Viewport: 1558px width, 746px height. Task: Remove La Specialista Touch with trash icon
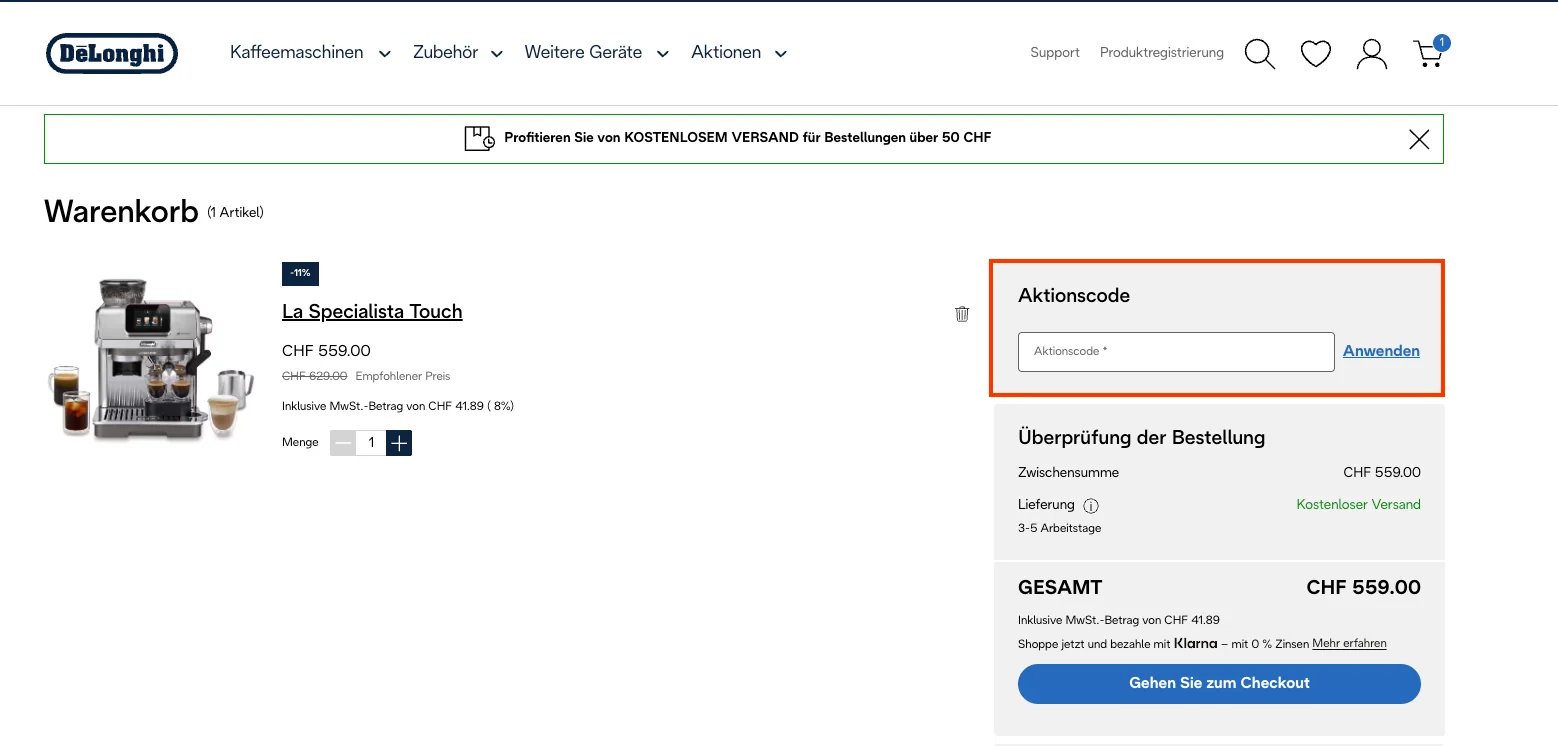[x=962, y=314]
